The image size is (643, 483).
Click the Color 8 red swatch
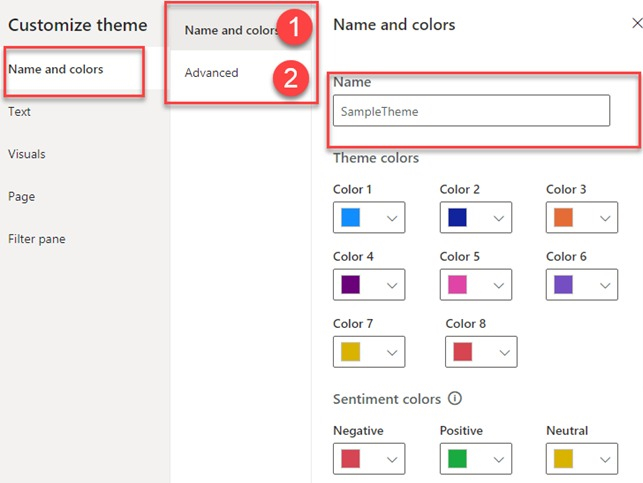coord(463,352)
